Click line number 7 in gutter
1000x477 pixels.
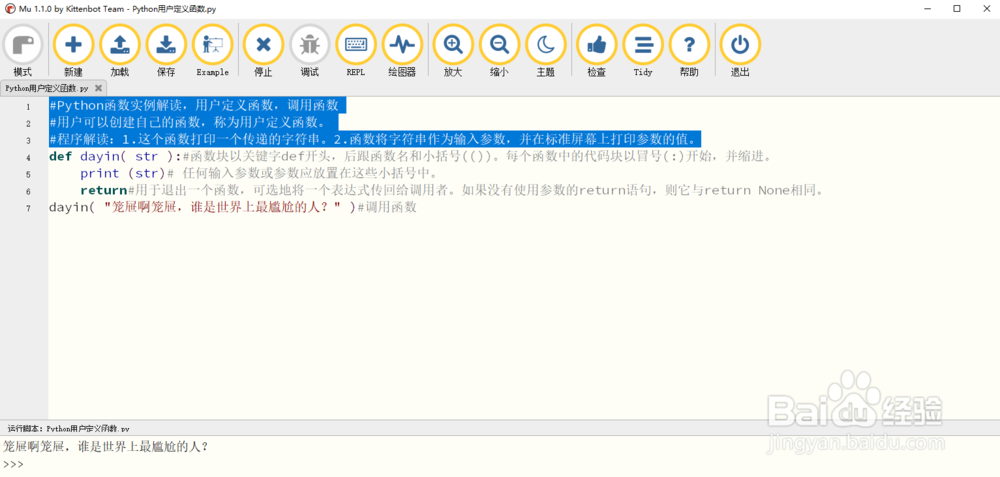[x=28, y=209]
